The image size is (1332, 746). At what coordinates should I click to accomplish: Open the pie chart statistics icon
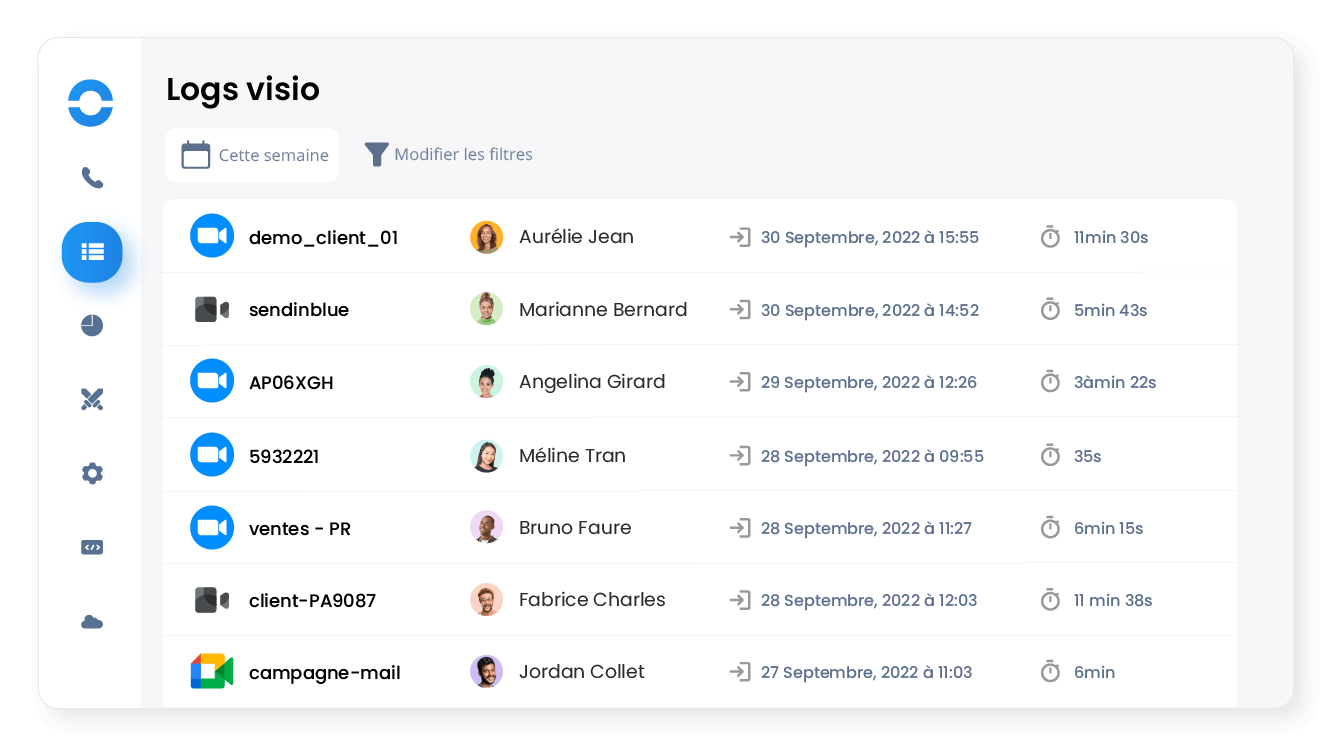pyautogui.click(x=92, y=325)
